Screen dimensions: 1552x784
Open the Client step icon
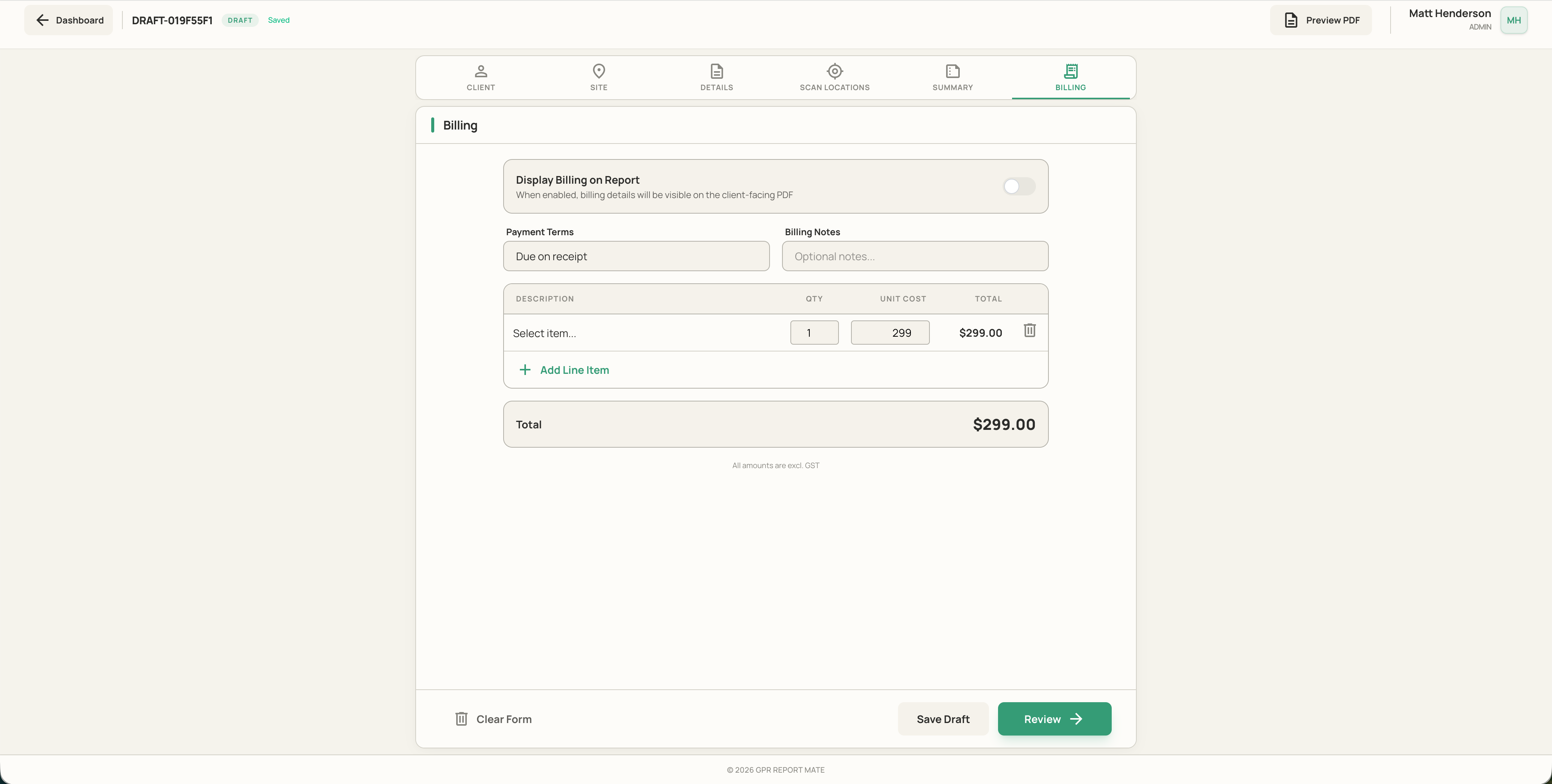tap(480, 71)
